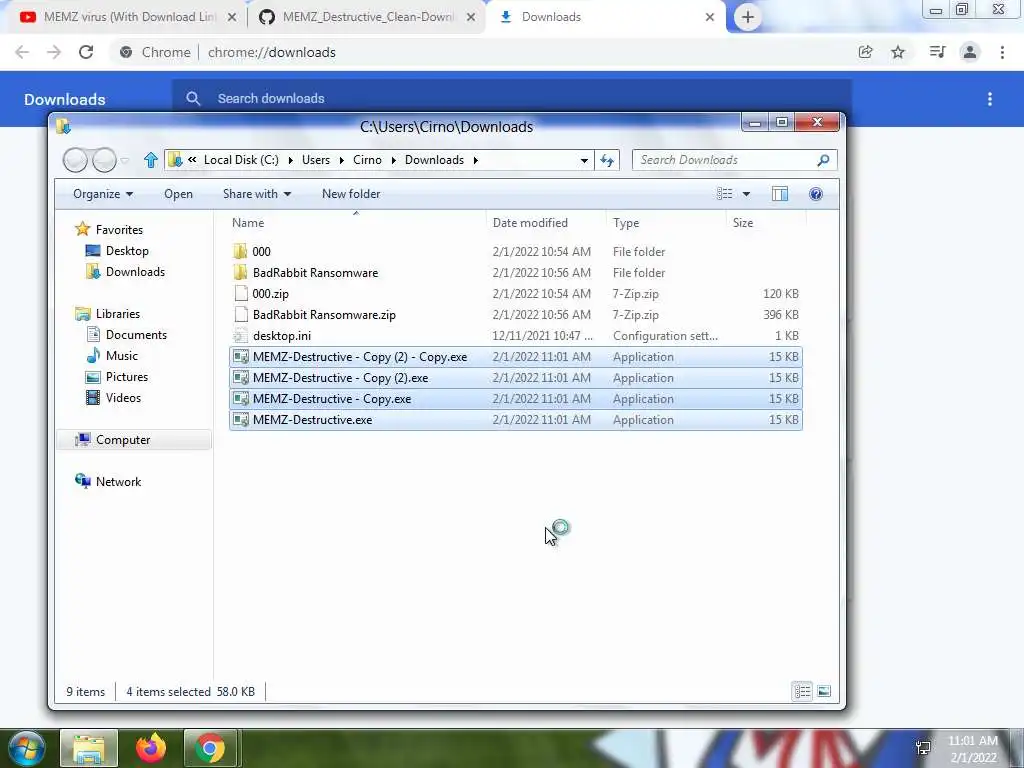Open Chrome media control icon
Viewport: 1024px width, 768px height.
[937, 52]
